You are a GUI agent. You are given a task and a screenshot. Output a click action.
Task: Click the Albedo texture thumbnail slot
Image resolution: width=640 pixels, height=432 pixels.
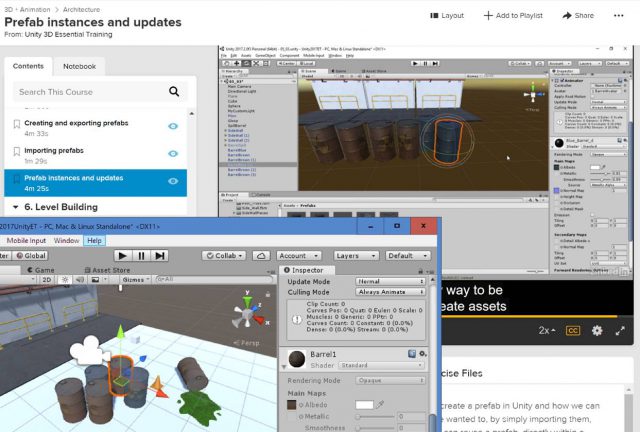tap(291, 405)
